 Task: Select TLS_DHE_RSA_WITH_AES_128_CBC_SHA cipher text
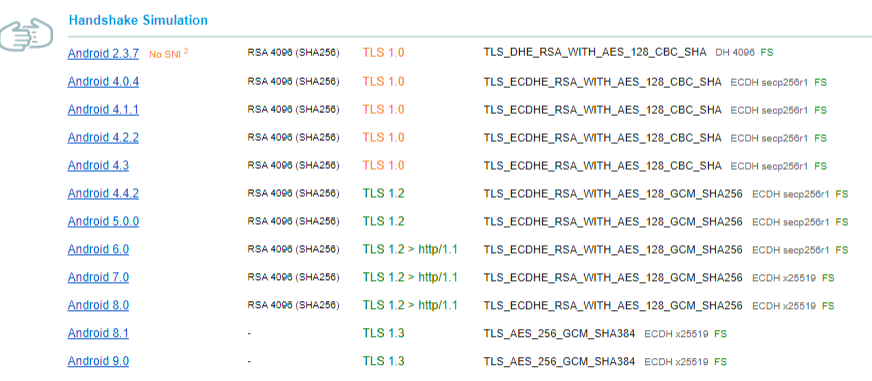[x=595, y=53]
